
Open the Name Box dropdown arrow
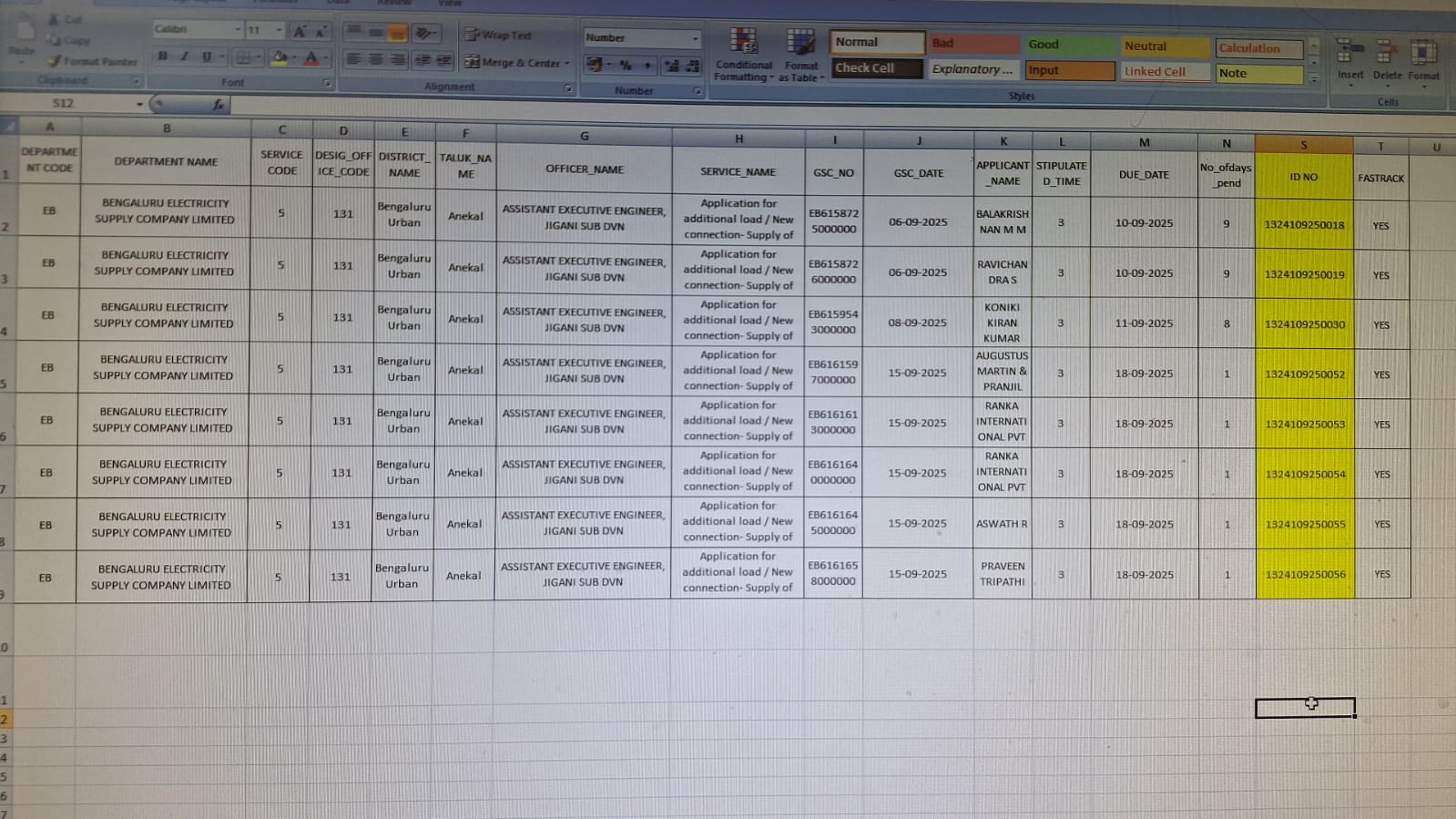(139, 104)
